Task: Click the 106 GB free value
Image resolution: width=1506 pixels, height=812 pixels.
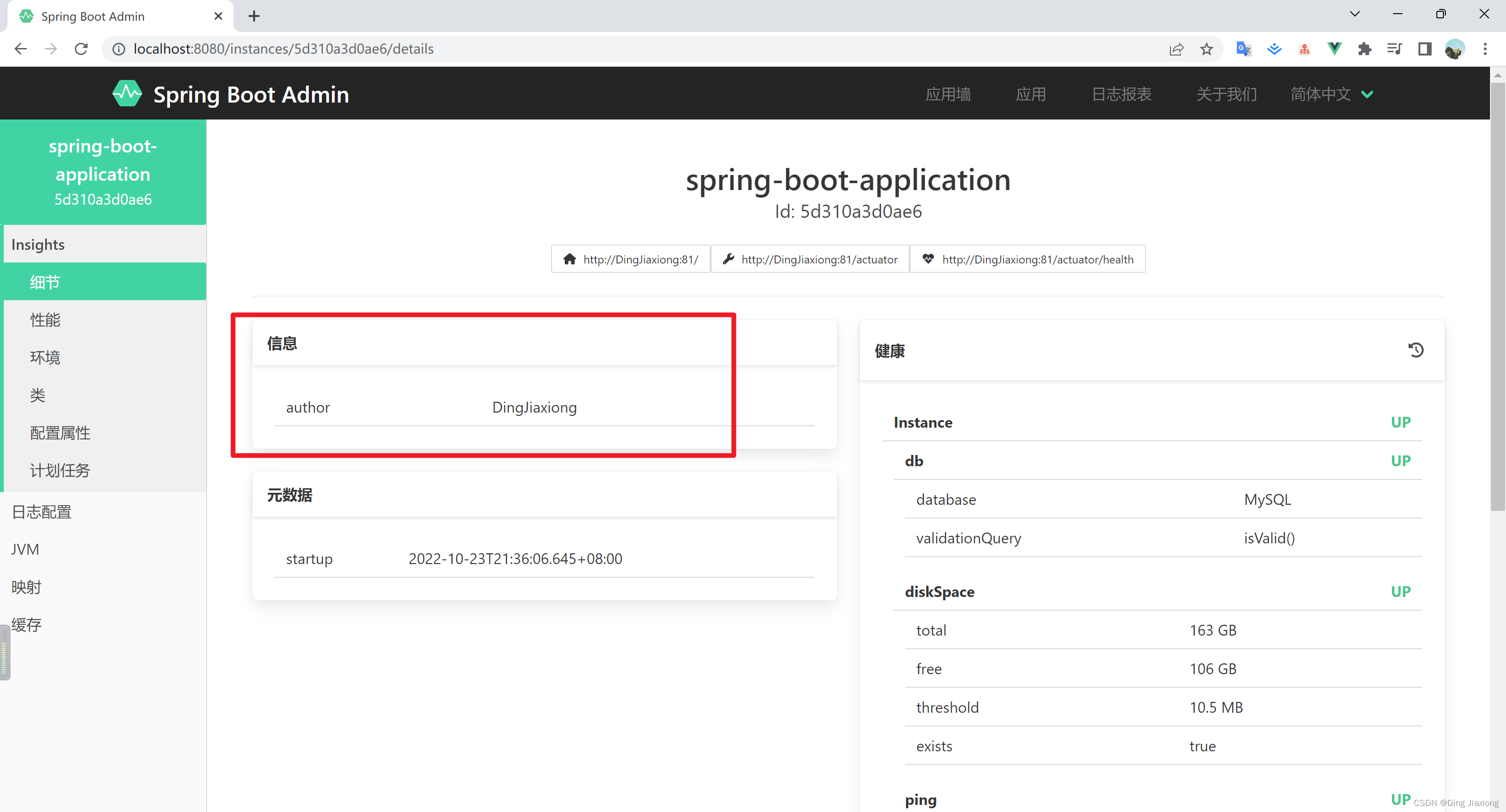Action: click(x=1213, y=669)
